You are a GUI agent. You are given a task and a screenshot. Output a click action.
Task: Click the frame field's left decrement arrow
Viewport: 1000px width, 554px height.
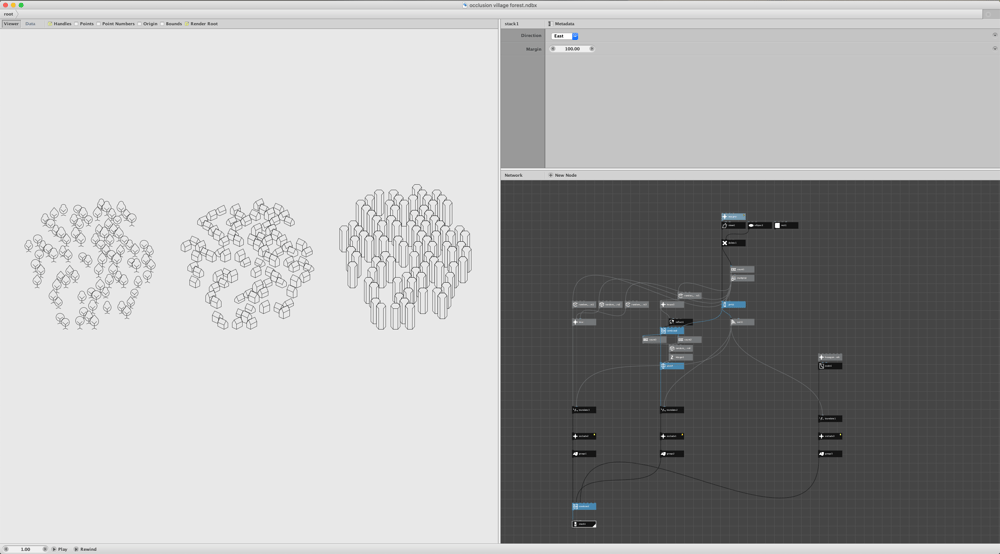coord(6,549)
